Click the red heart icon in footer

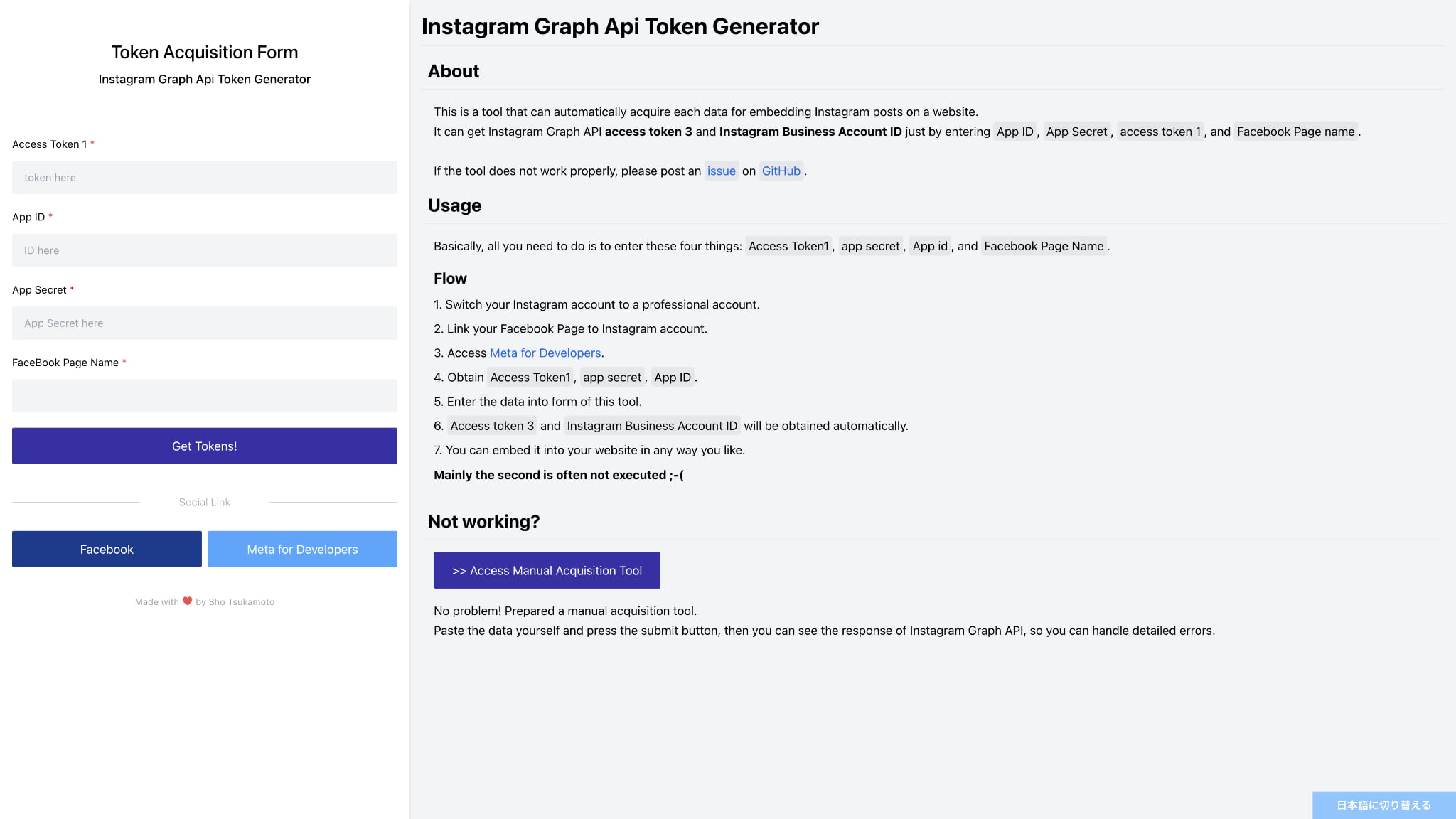coord(188,601)
